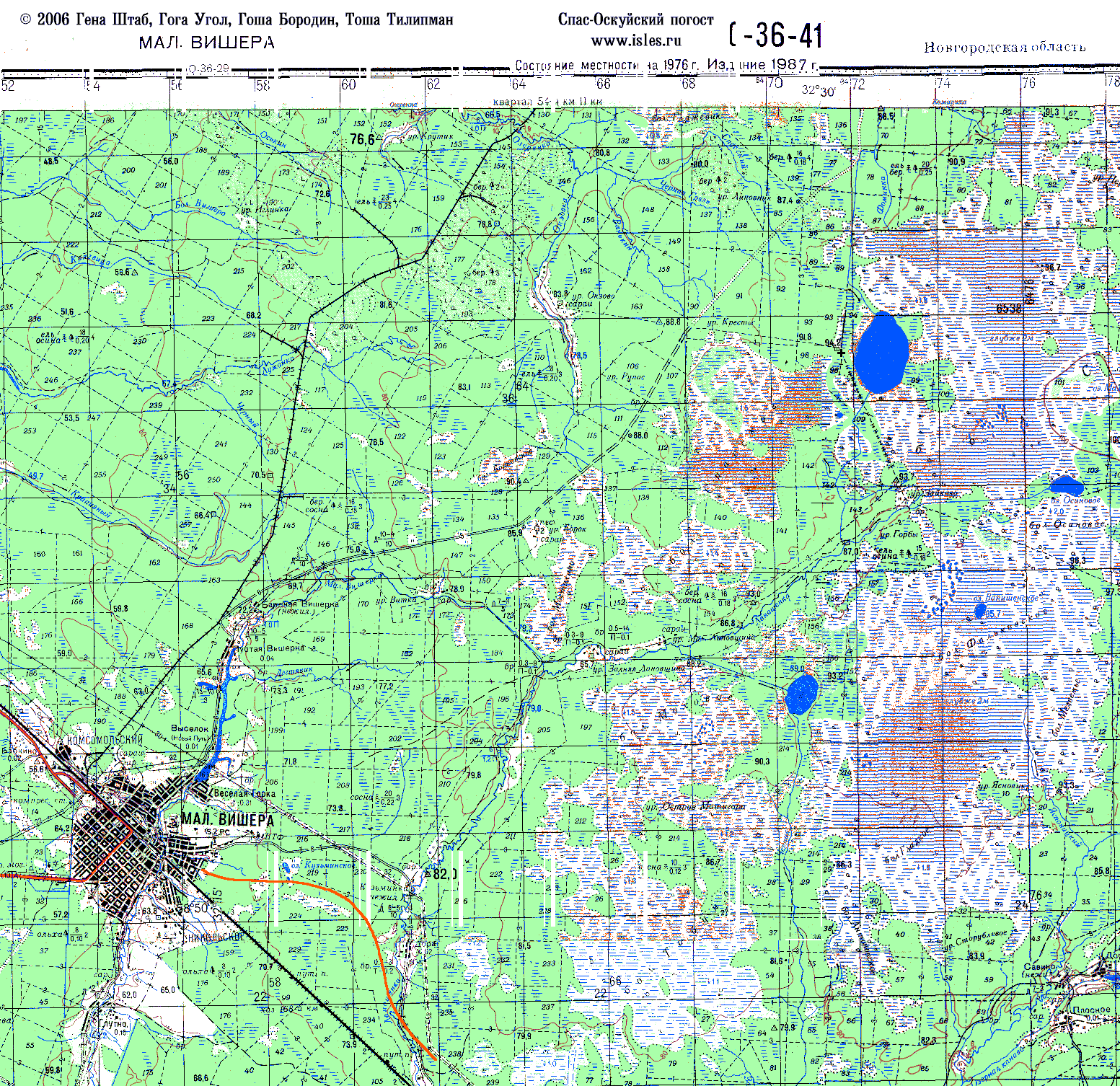Screen dimensions: 1120x1086
Task: Select the 'Барская Вишерка' village label
Action: click(299, 604)
